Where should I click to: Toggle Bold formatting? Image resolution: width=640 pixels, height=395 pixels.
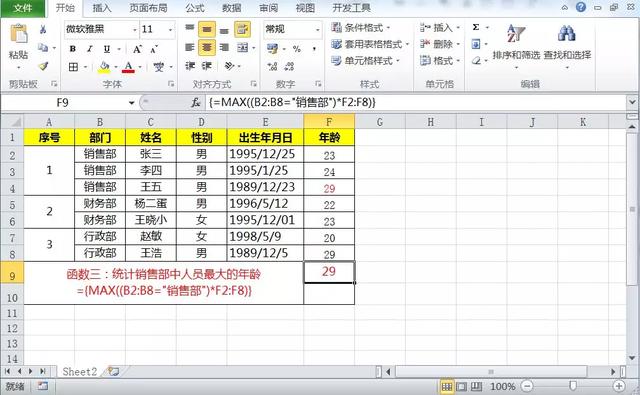pos(73,49)
